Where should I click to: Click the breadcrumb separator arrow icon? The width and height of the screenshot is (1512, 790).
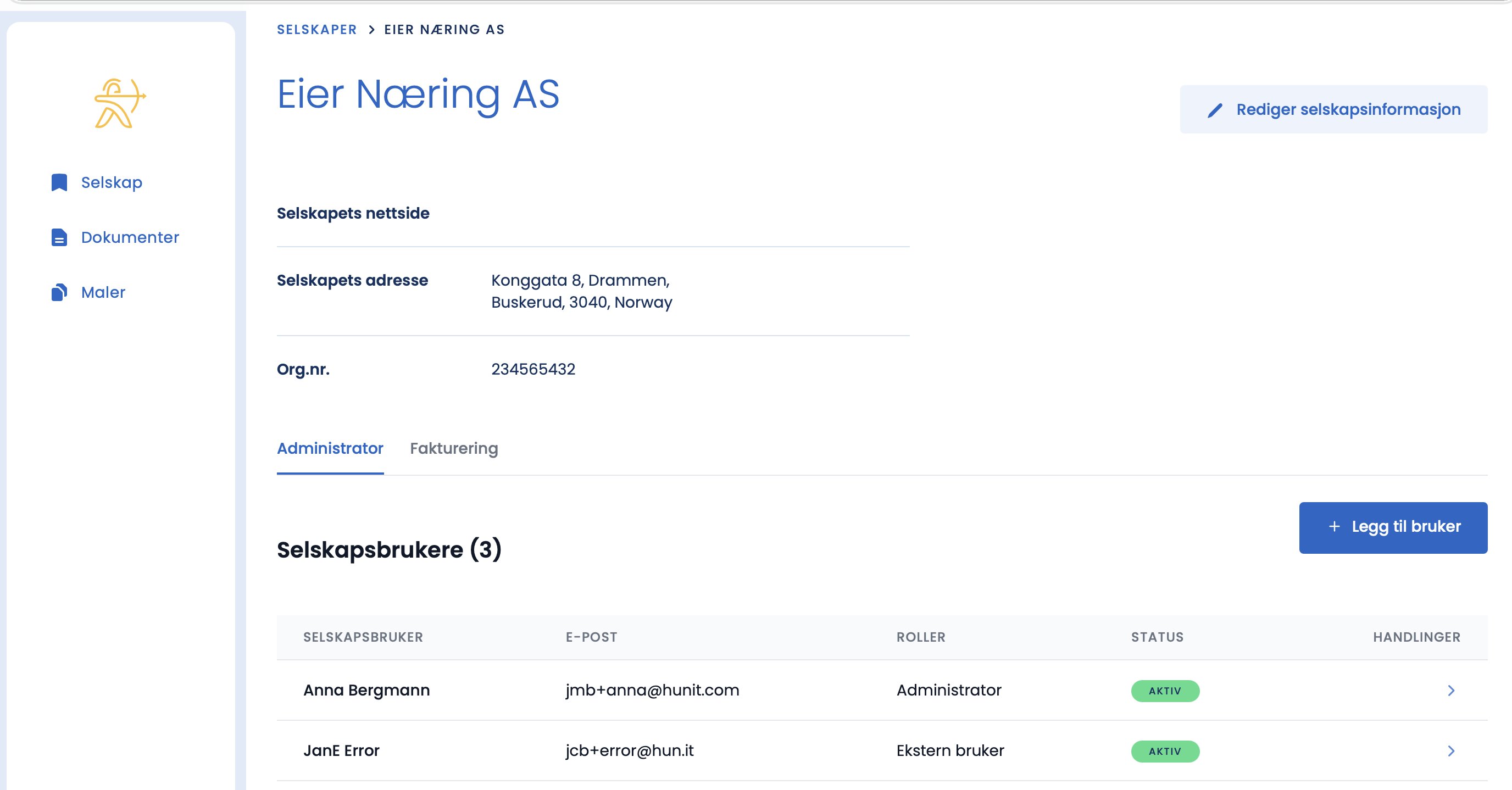371,29
